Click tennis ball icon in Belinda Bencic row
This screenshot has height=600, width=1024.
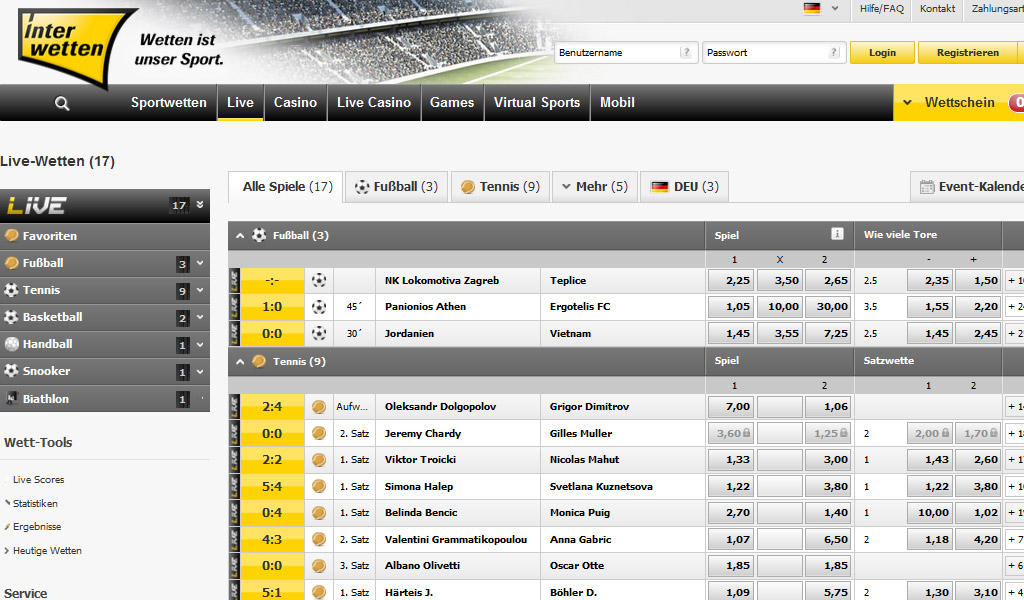319,513
